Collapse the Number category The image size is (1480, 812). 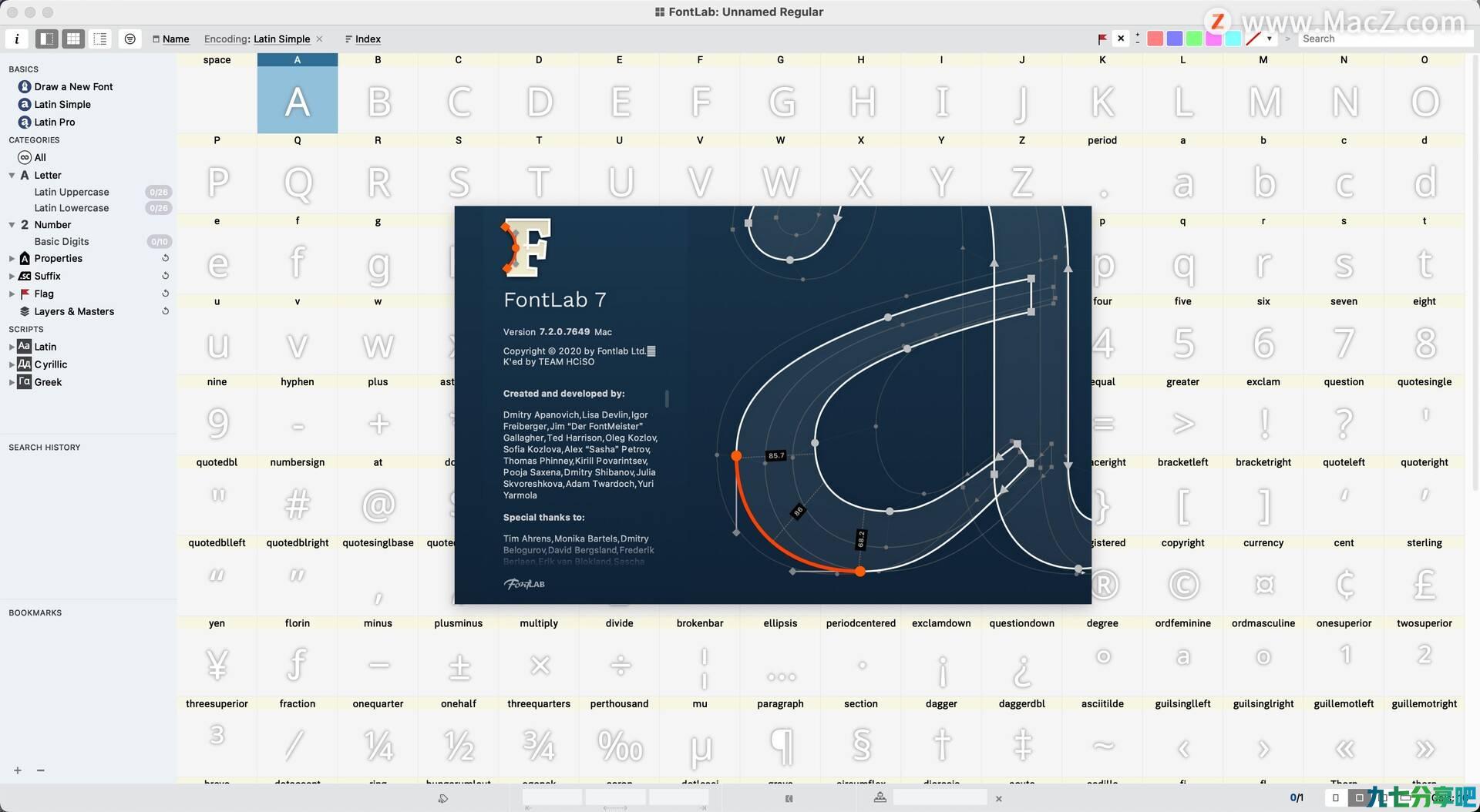12,225
